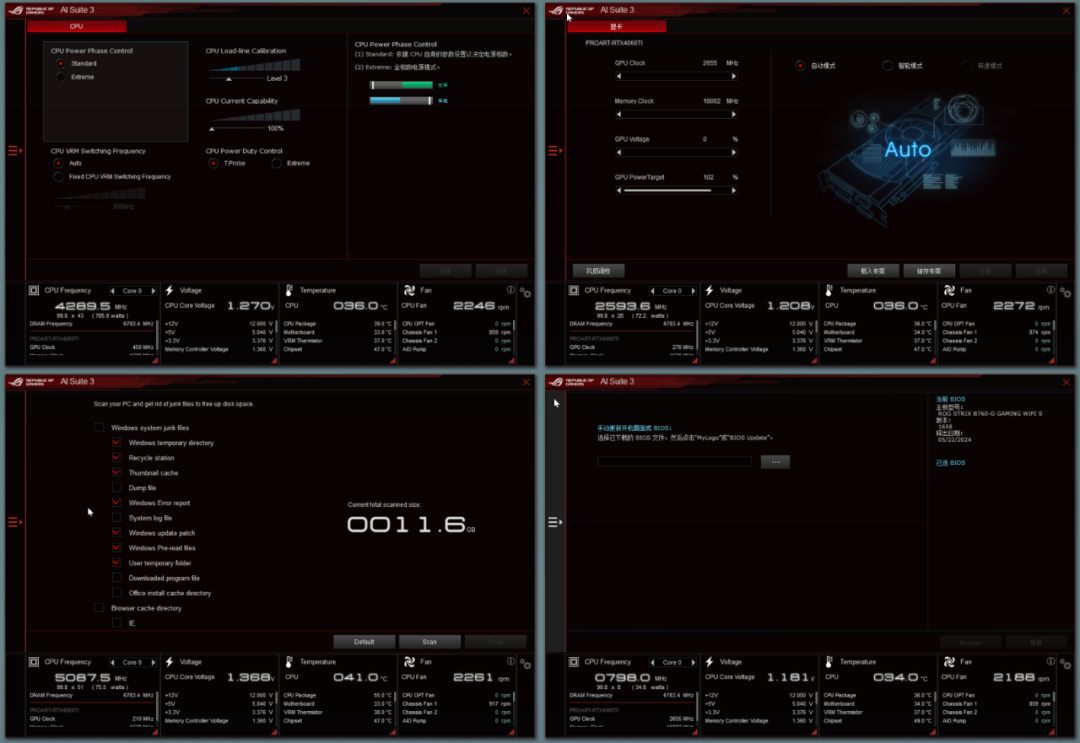Click the info icon beside Fan in the junk cleaner window
Viewport: 1080px width, 743px height.
(x=510, y=661)
